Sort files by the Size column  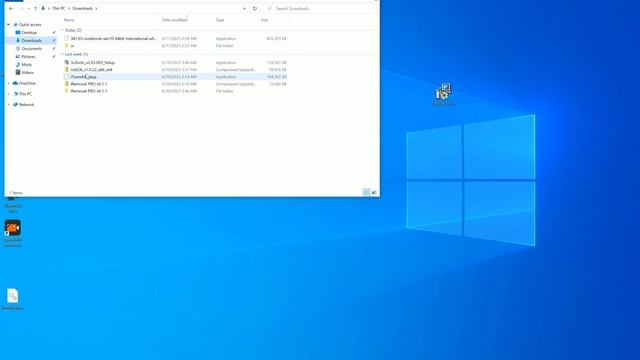pyautogui.click(x=264, y=20)
